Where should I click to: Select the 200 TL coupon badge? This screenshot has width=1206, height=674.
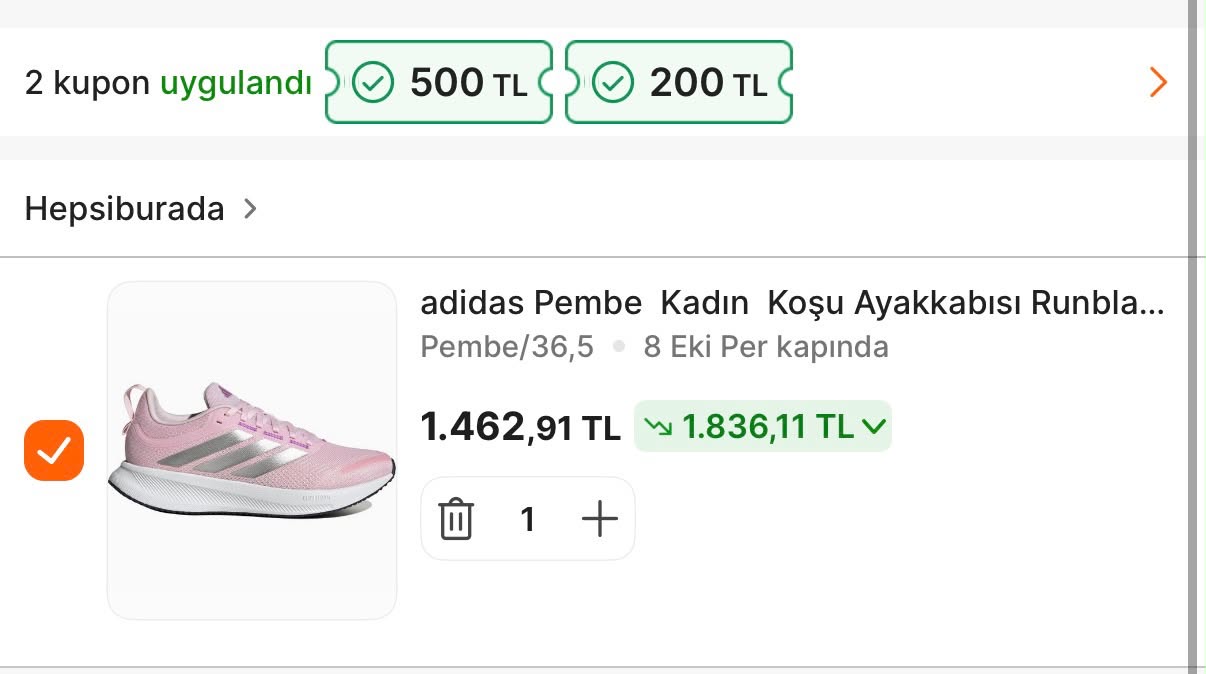click(679, 82)
